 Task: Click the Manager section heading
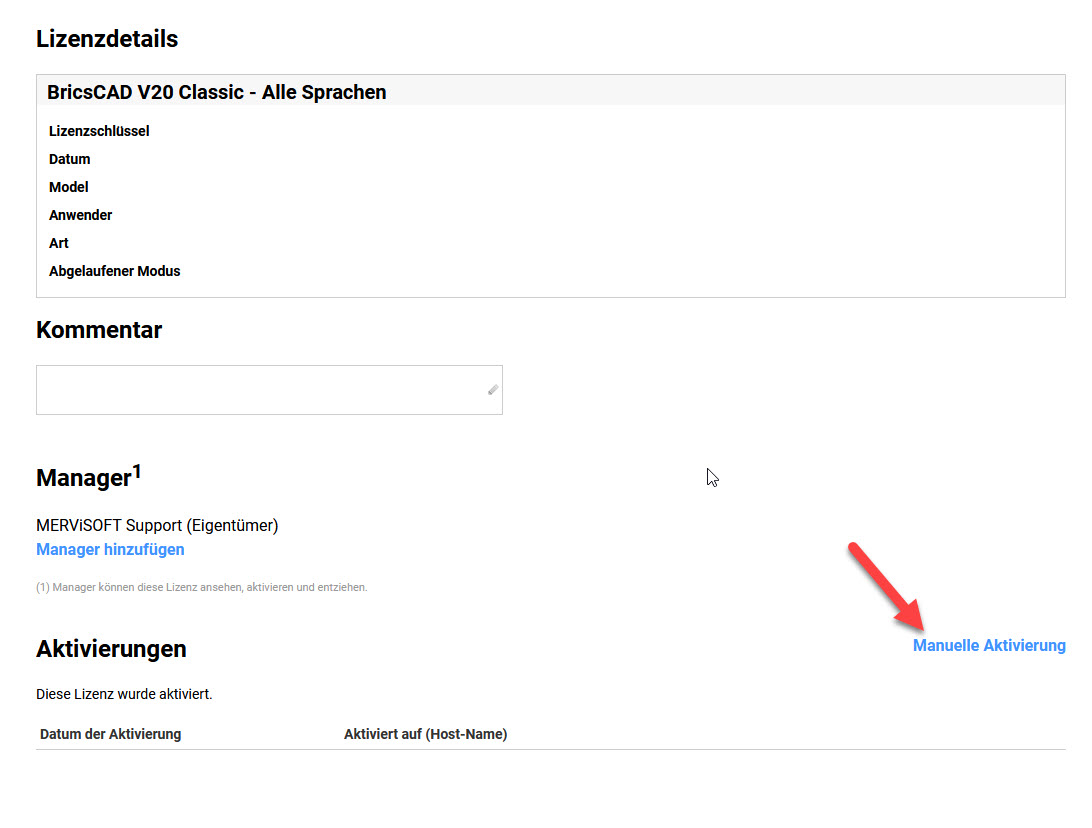[84, 478]
